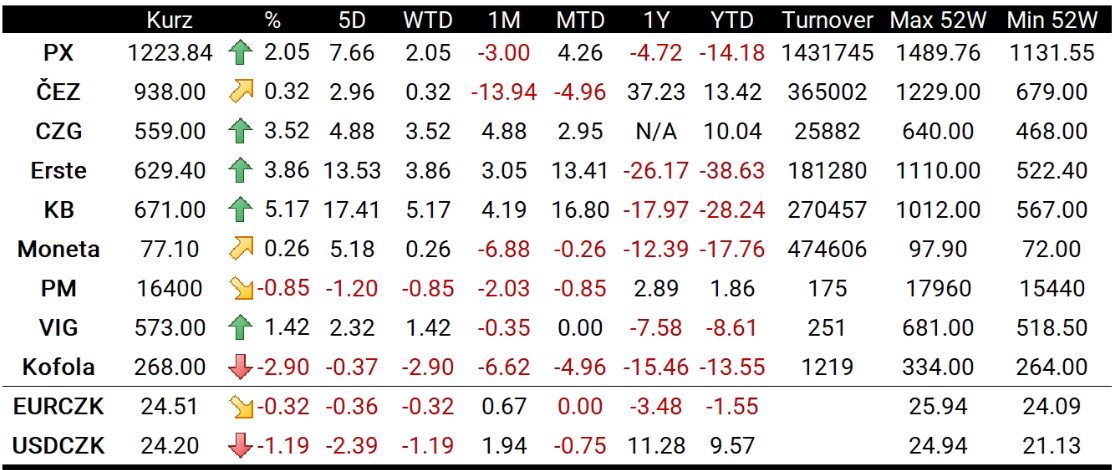Open the ČEZ stock row label
The height and width of the screenshot is (470, 1119).
point(59,93)
